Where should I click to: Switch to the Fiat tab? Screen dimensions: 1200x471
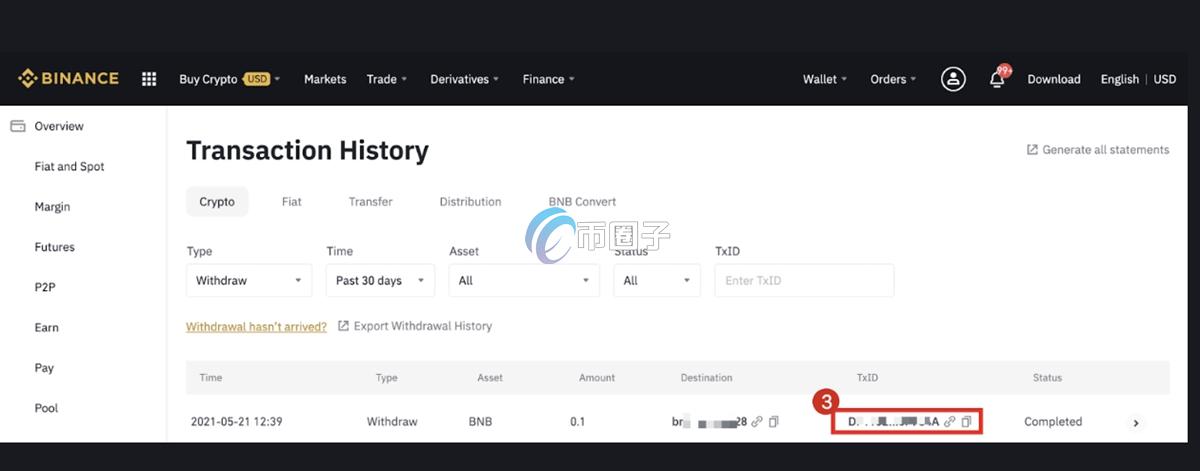291,202
